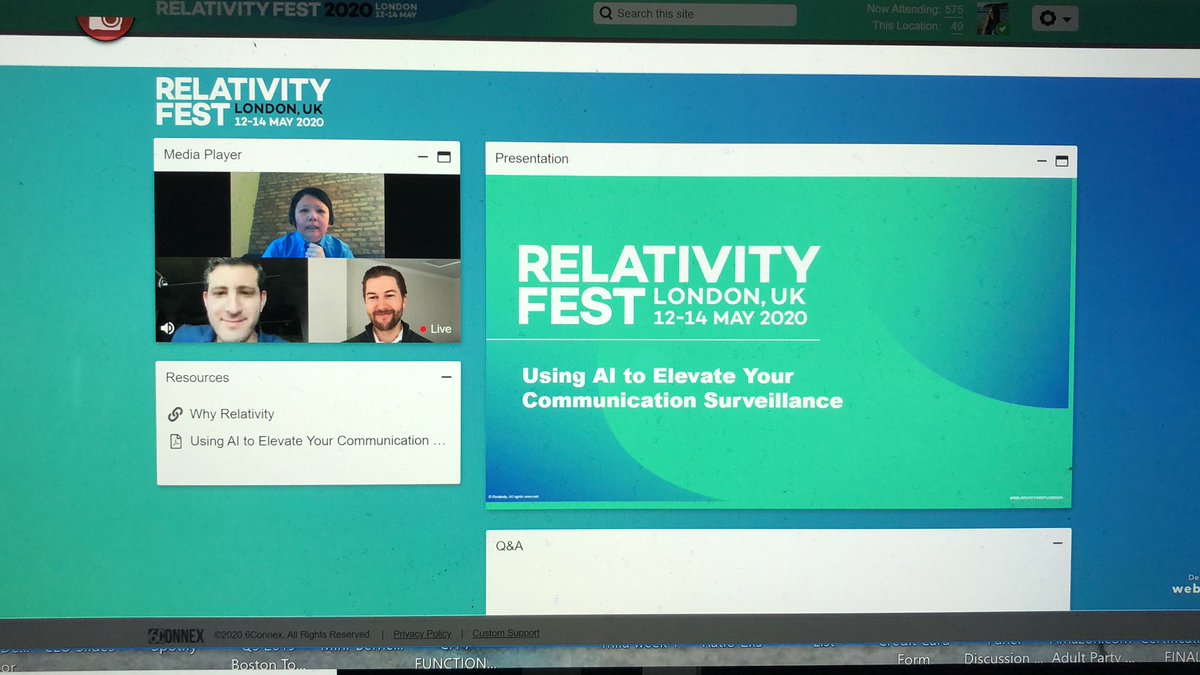Mute the media player speaker icon
This screenshot has height=675, width=1200.
click(x=167, y=328)
